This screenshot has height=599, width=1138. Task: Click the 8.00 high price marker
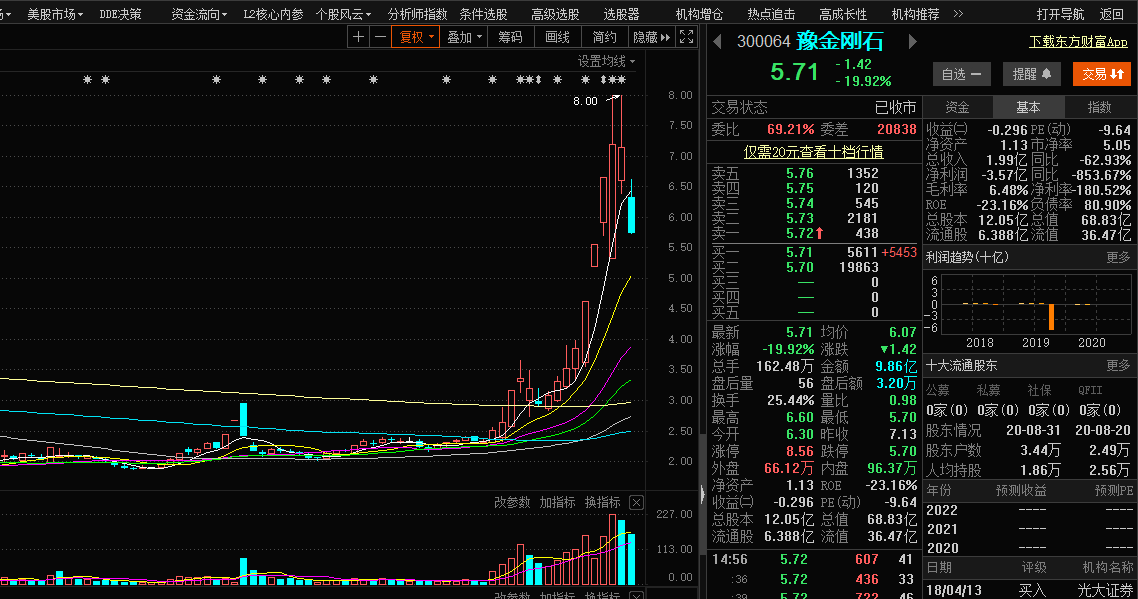(585, 101)
